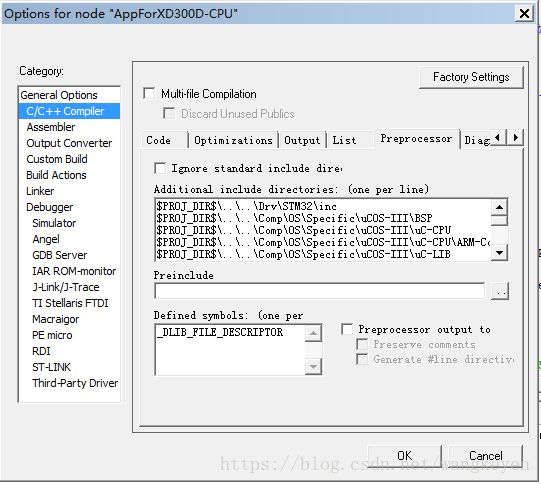Confirm with the OK button
This screenshot has width=541, height=484.
point(404,456)
